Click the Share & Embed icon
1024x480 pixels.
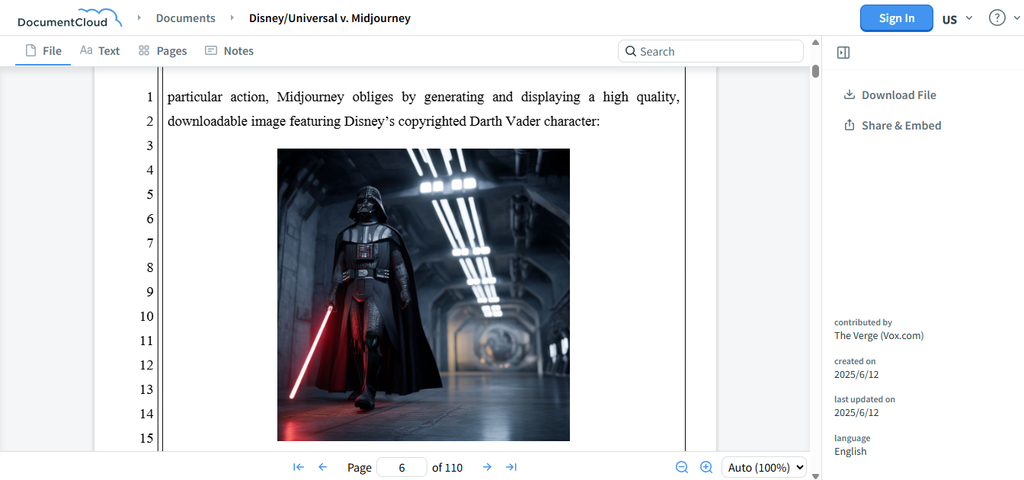tap(849, 125)
